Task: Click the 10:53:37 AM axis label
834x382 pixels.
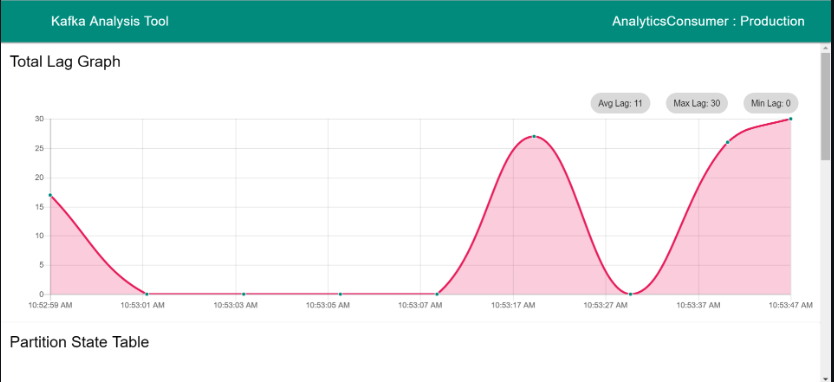Action: [698, 305]
